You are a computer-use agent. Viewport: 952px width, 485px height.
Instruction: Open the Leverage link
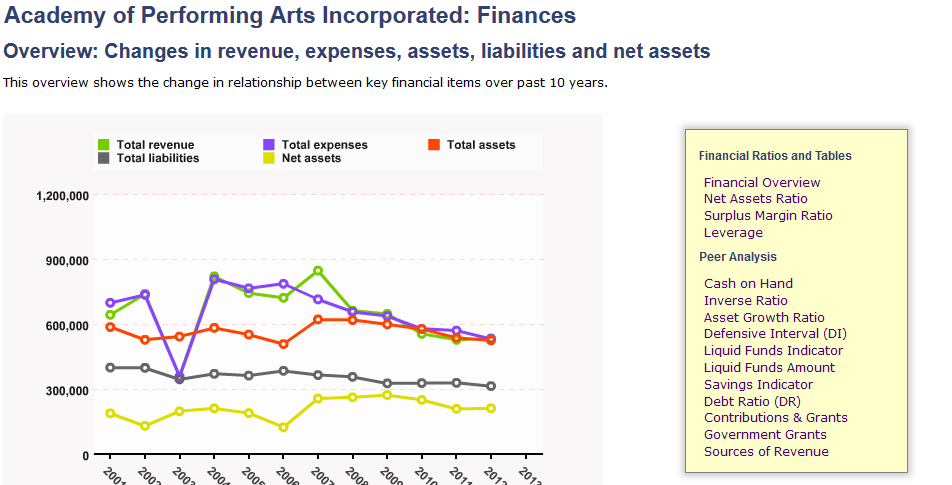coord(733,232)
